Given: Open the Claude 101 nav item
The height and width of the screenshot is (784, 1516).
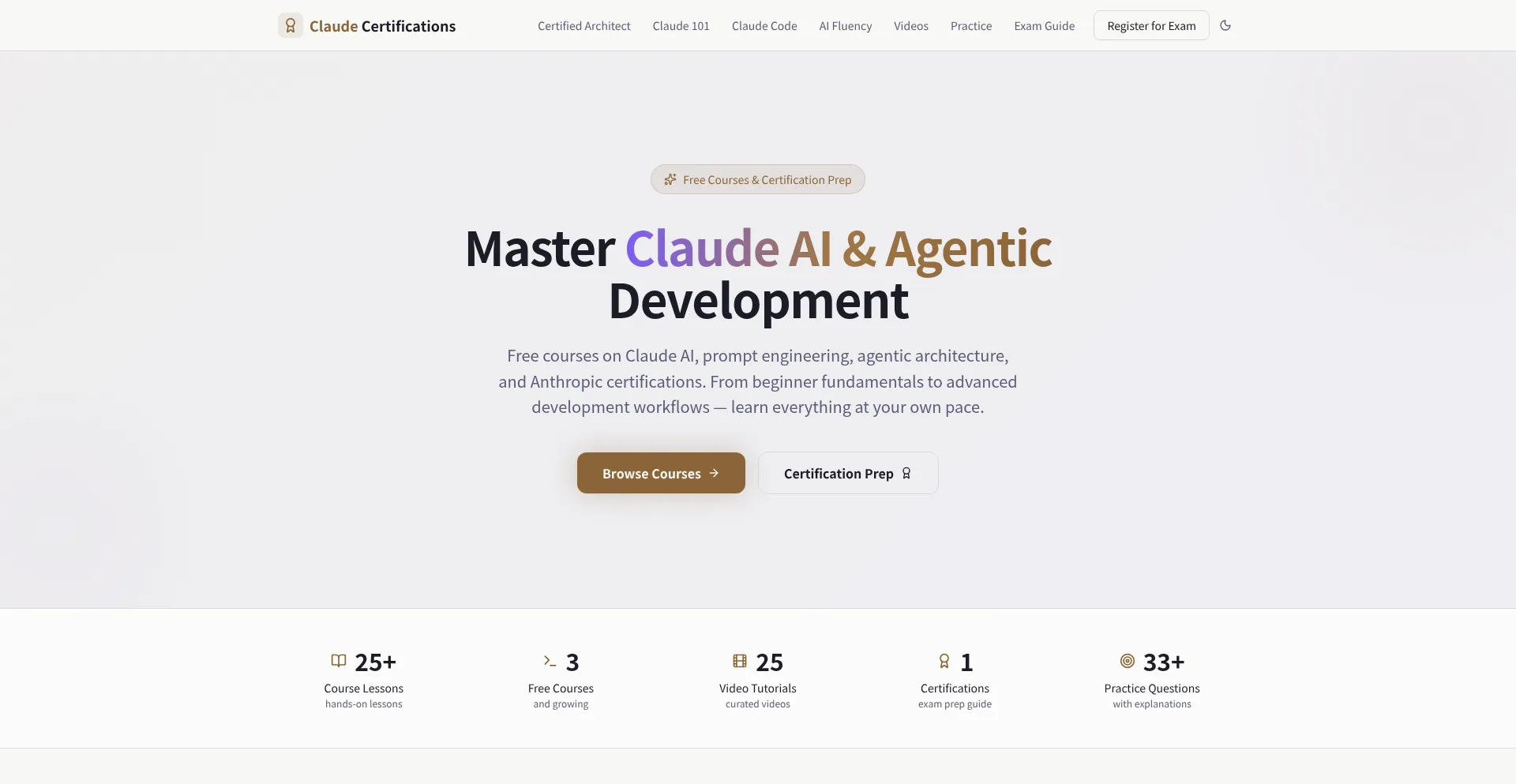Looking at the screenshot, I should click(x=681, y=26).
